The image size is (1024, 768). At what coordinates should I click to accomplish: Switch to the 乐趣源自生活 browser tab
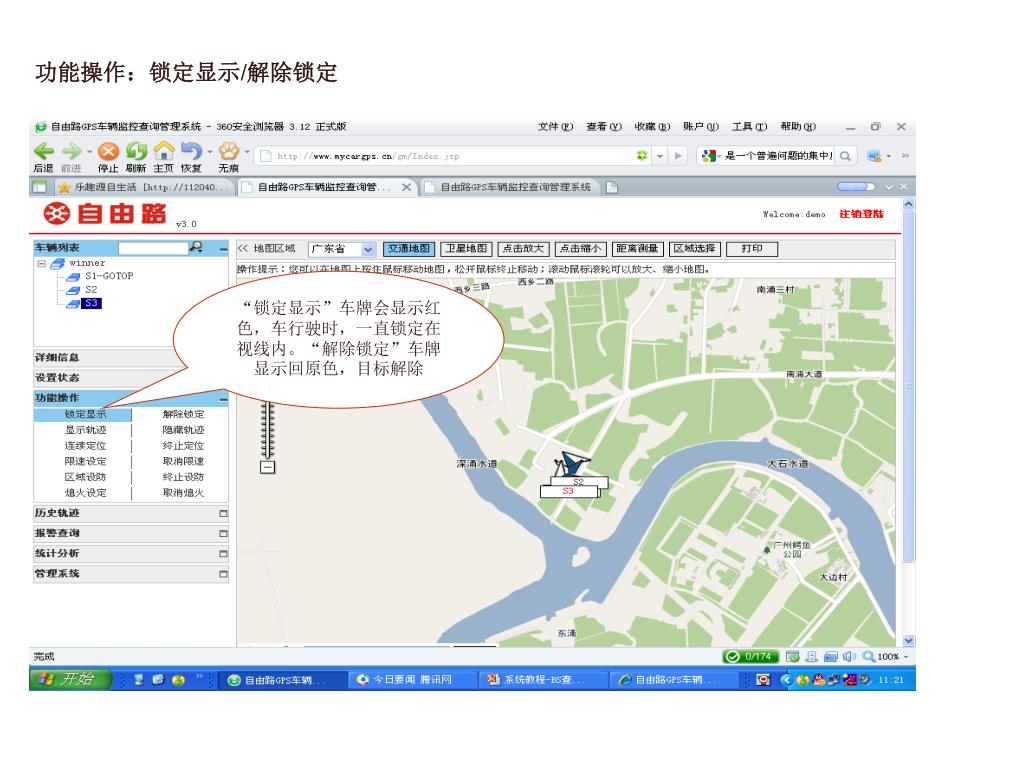click(x=140, y=187)
